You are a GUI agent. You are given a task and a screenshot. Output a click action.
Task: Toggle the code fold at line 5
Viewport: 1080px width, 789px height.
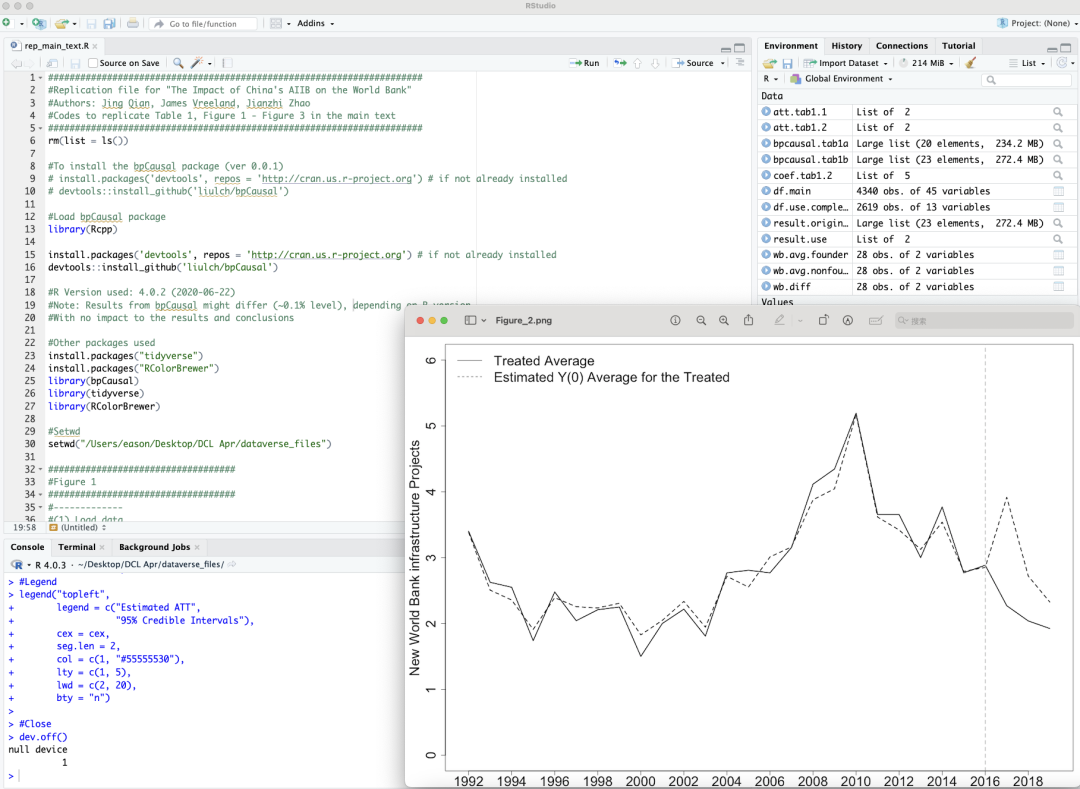coord(40,128)
